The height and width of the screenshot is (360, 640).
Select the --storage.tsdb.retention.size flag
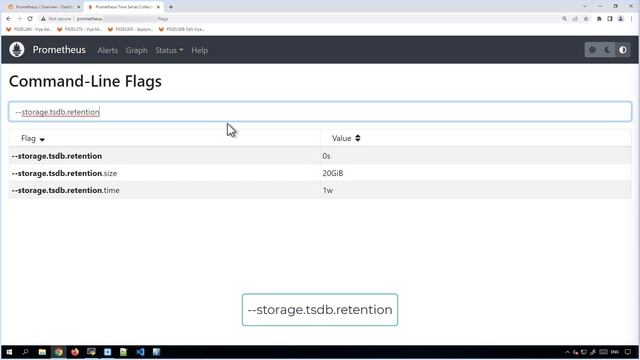click(x=64, y=173)
